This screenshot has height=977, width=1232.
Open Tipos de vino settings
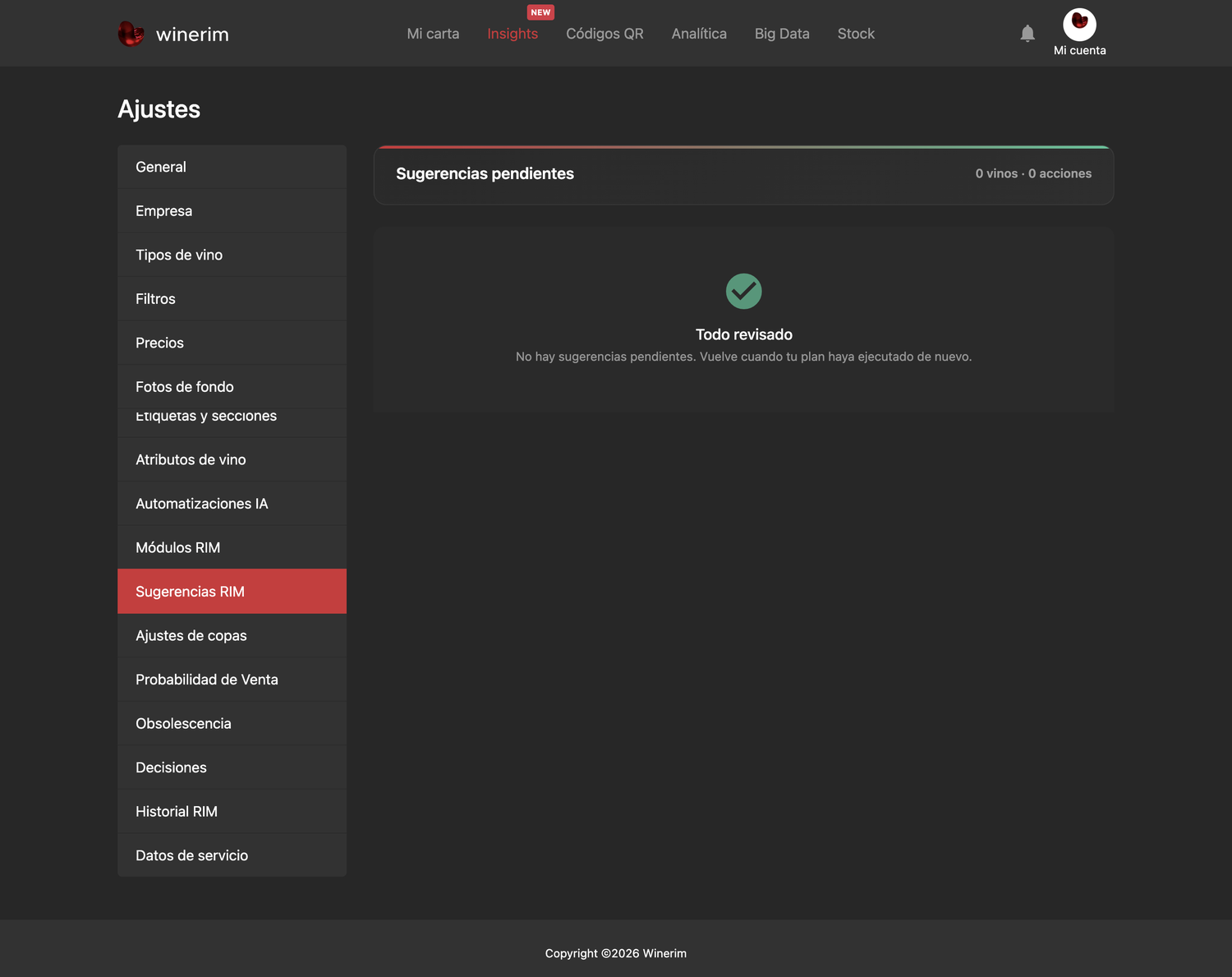coord(232,255)
